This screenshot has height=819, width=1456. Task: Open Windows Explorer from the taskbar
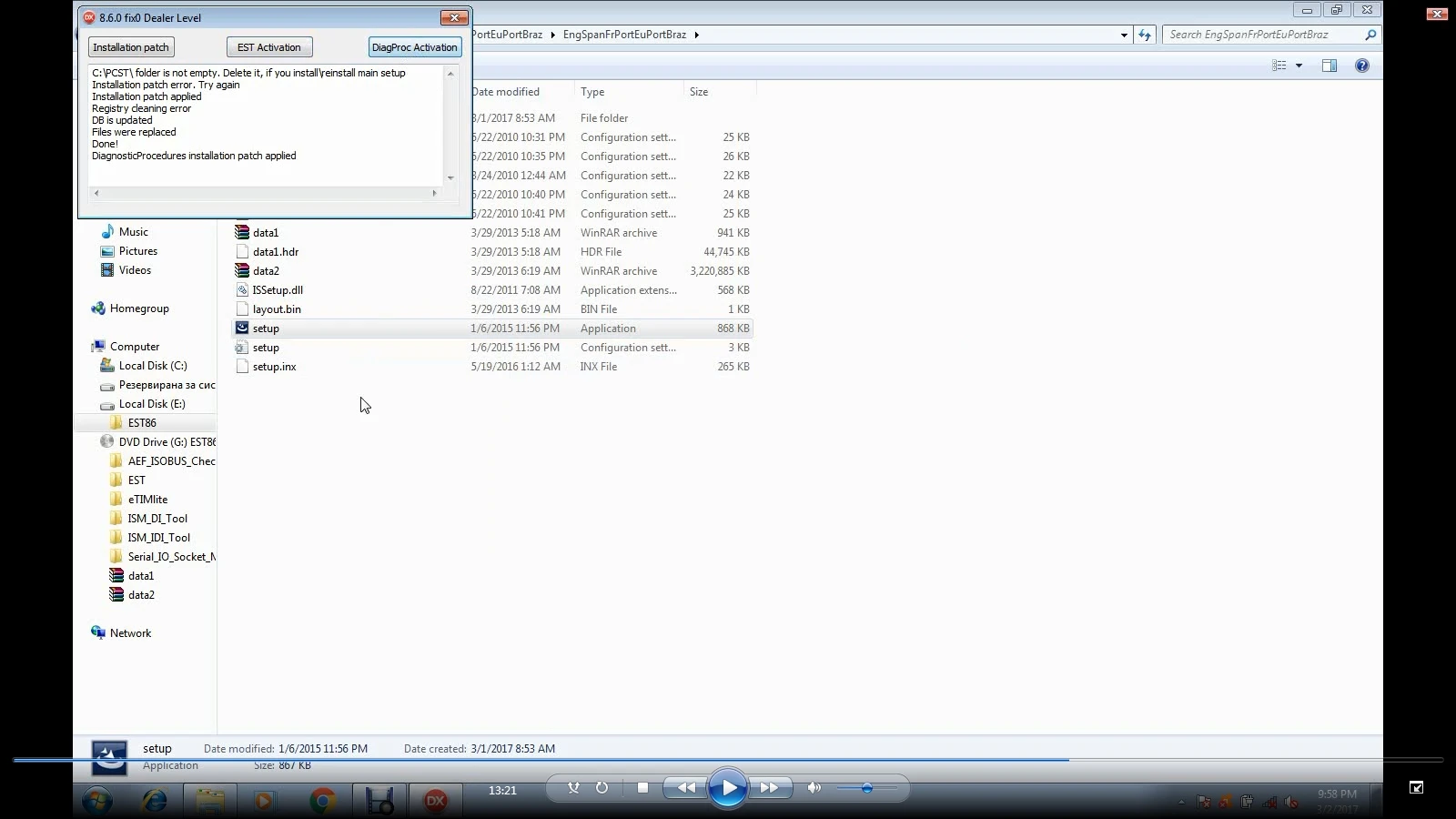[210, 801]
